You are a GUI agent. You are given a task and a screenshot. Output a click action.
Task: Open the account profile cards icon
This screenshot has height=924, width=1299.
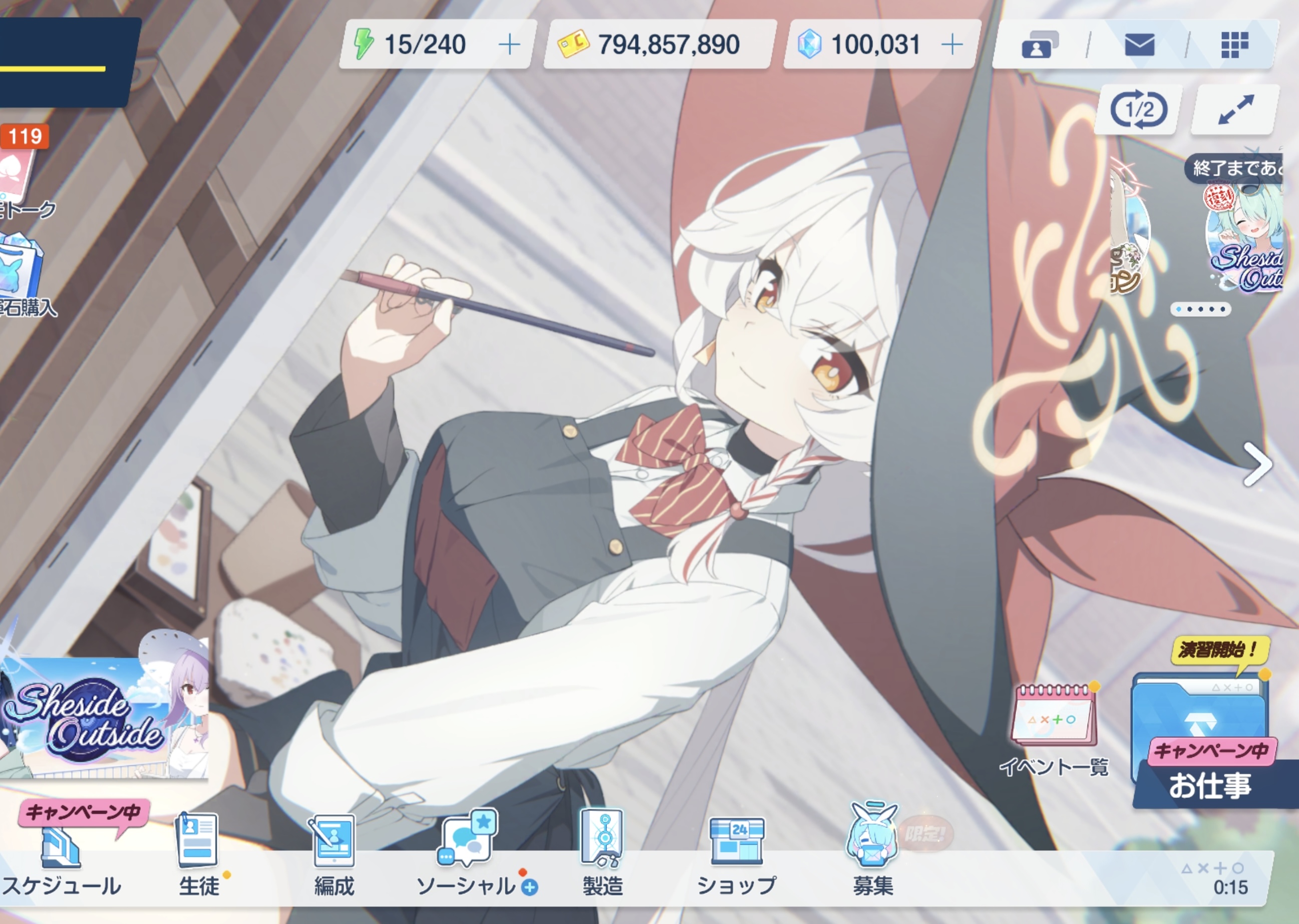[1040, 45]
